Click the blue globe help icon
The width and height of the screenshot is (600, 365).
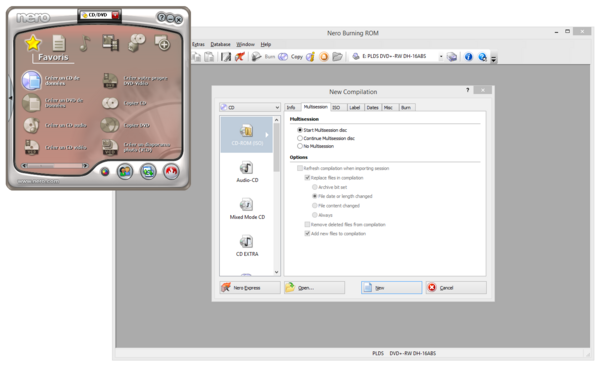pos(483,57)
